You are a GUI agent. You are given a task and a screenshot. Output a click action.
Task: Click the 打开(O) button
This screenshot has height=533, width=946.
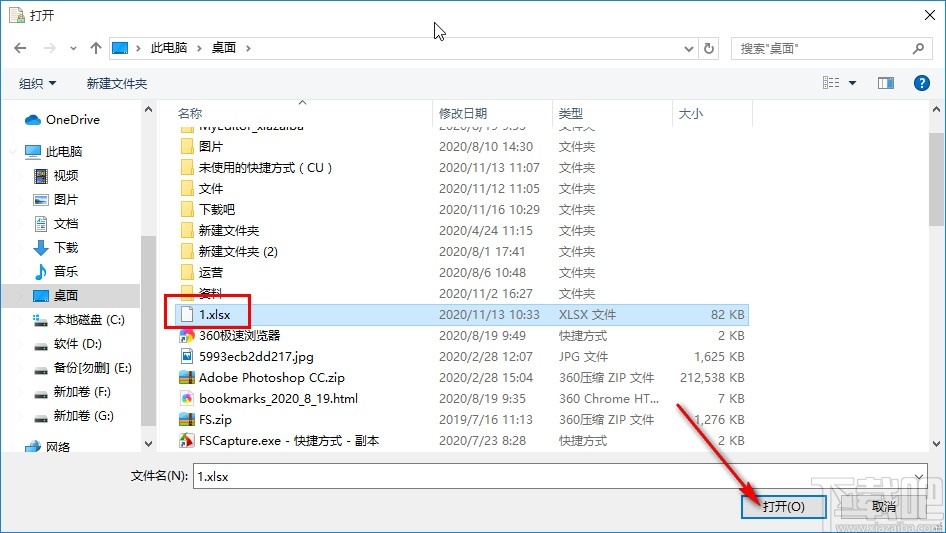[783, 506]
